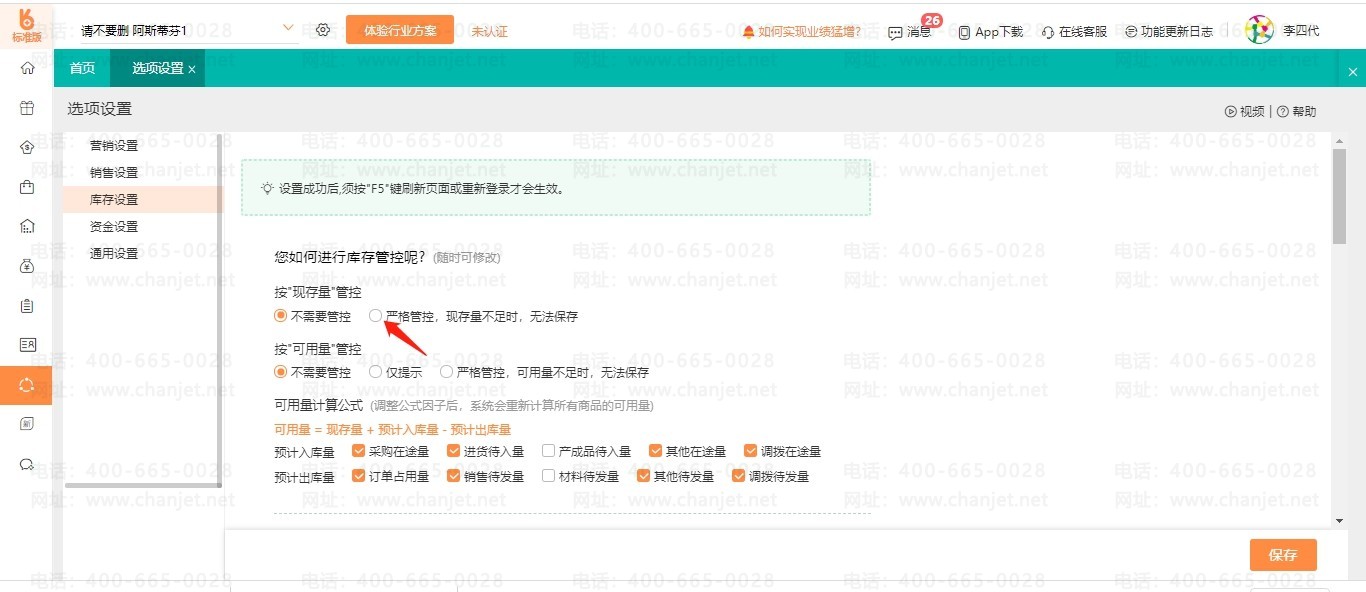
Task: Select 销售设置 in the settings list
Action: (114, 173)
